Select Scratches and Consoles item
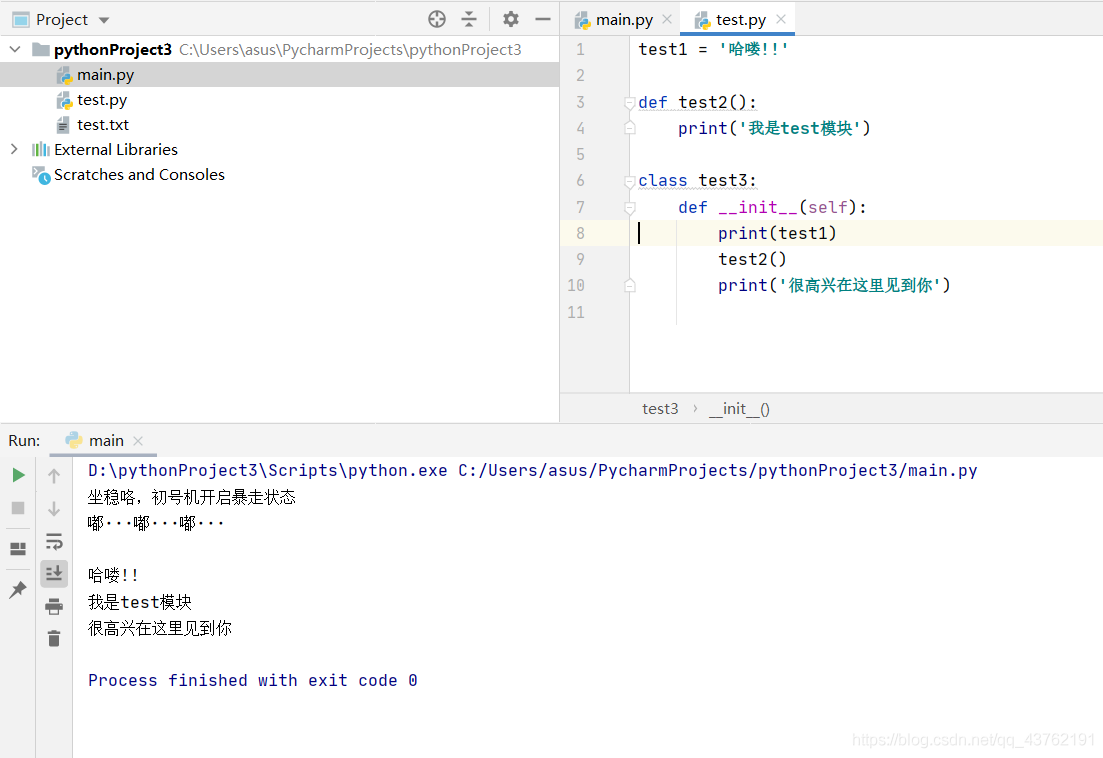 pos(139,174)
